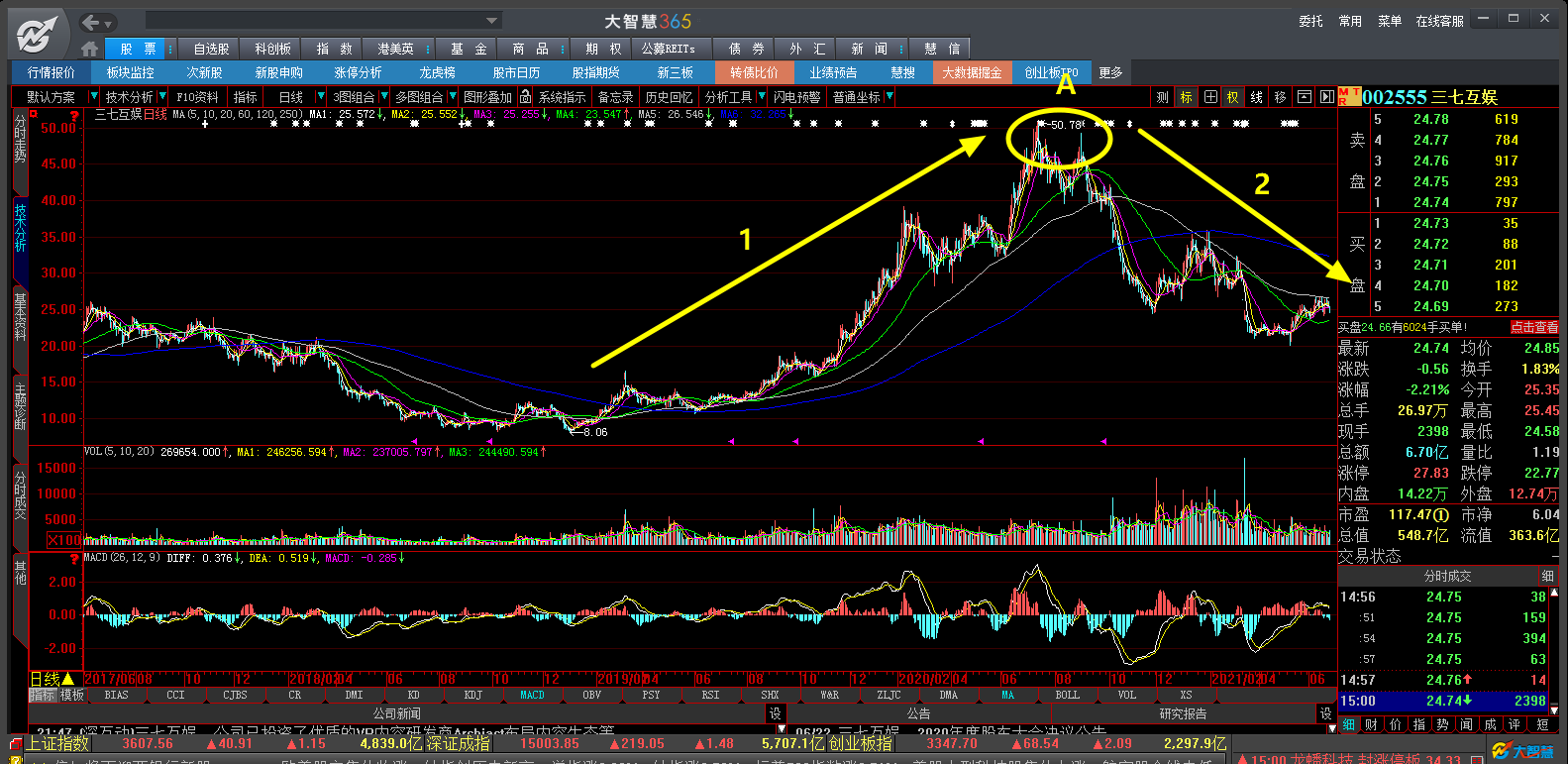Screen dimensions: 1568x764
Task: Click the 财 finance tab icon
Action: coord(1372,725)
